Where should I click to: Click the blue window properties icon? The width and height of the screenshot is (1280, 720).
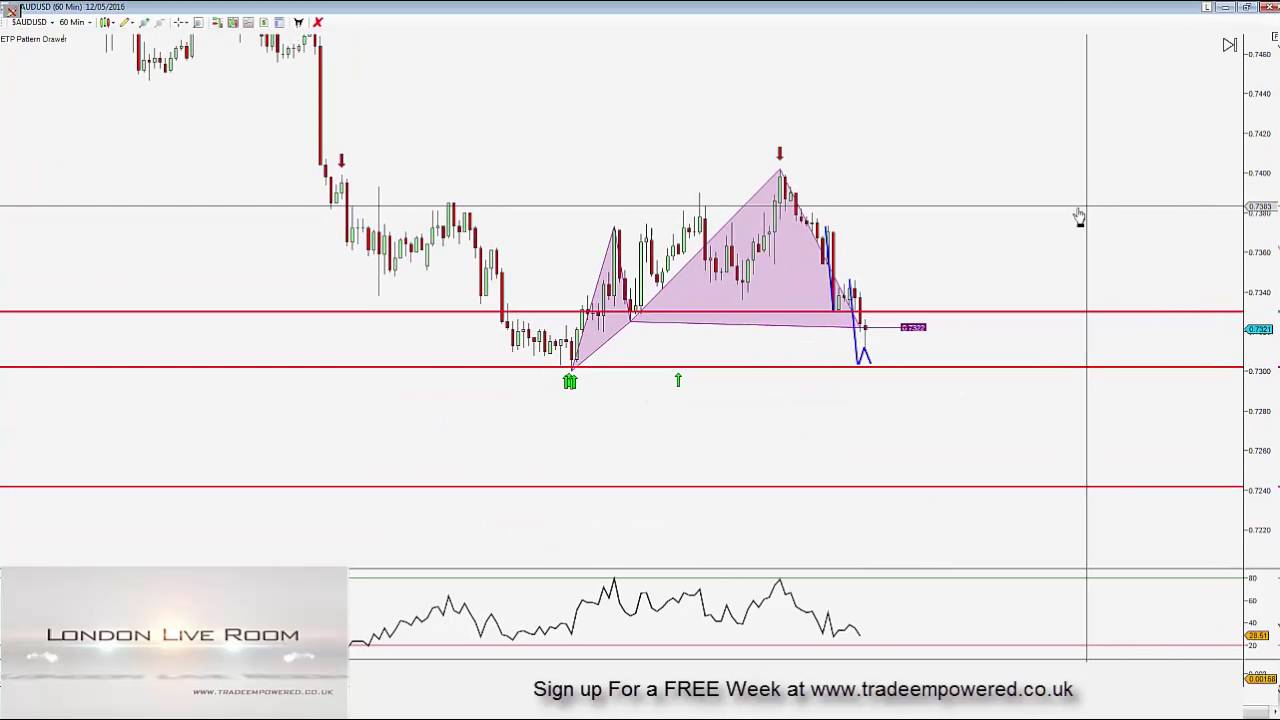(280, 22)
